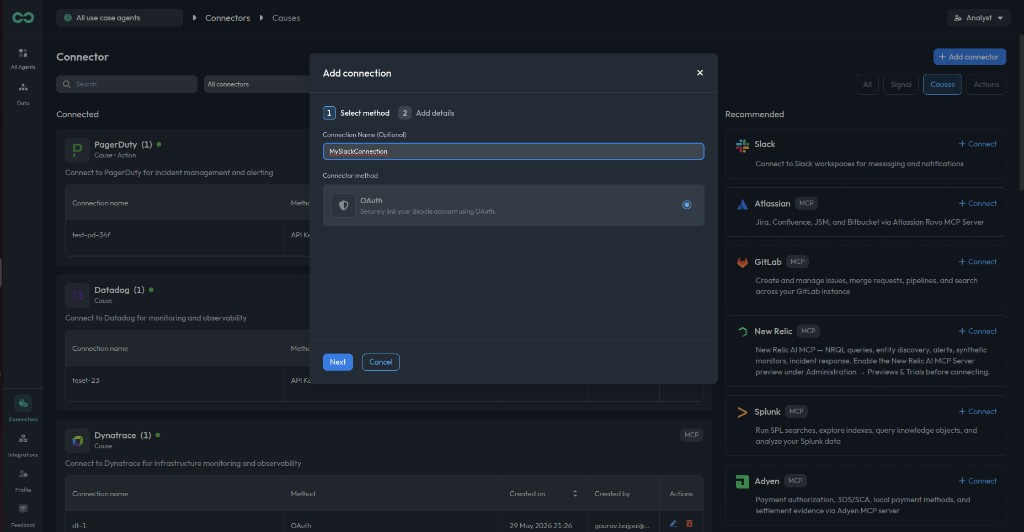
Task: Click the app logo in top-left corner
Action: point(23,18)
